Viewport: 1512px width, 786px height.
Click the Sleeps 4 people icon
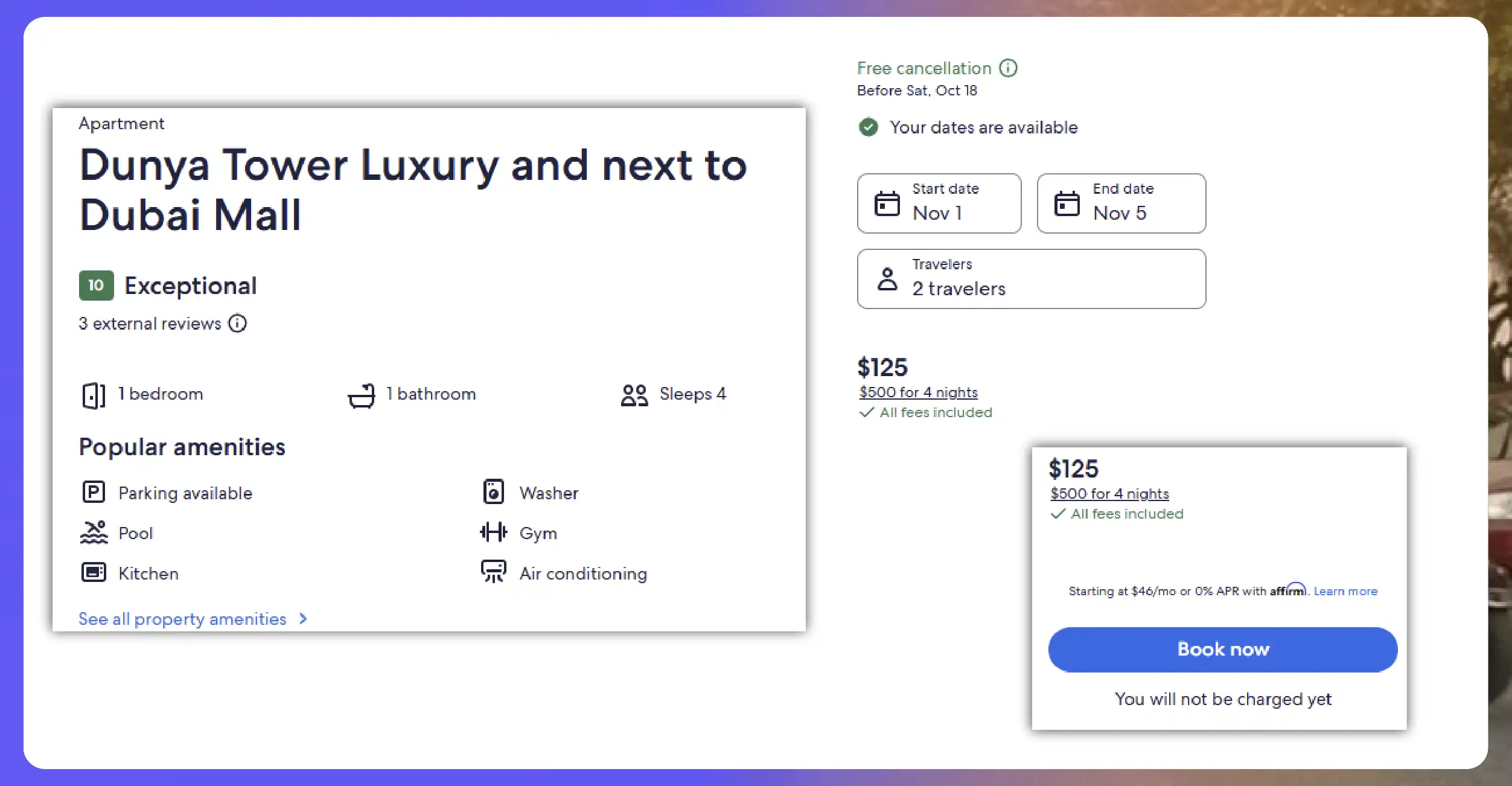[x=634, y=394]
